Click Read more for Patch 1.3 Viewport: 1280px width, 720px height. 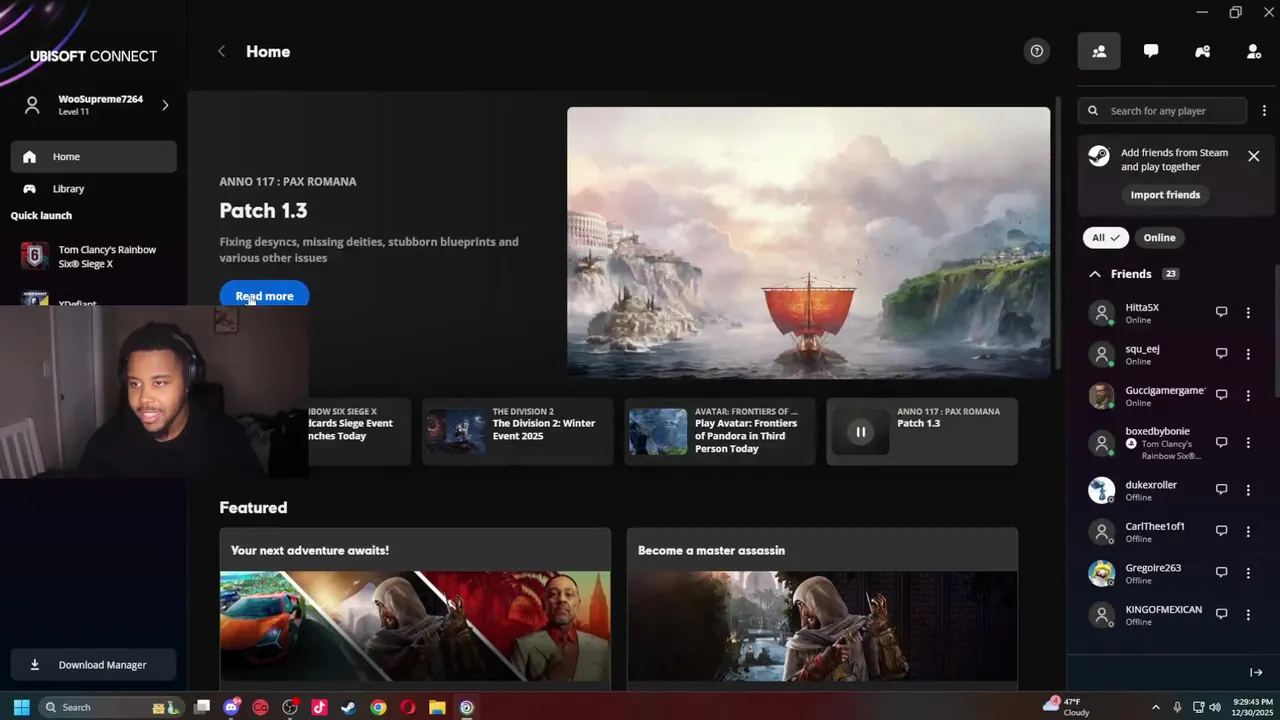click(x=264, y=296)
